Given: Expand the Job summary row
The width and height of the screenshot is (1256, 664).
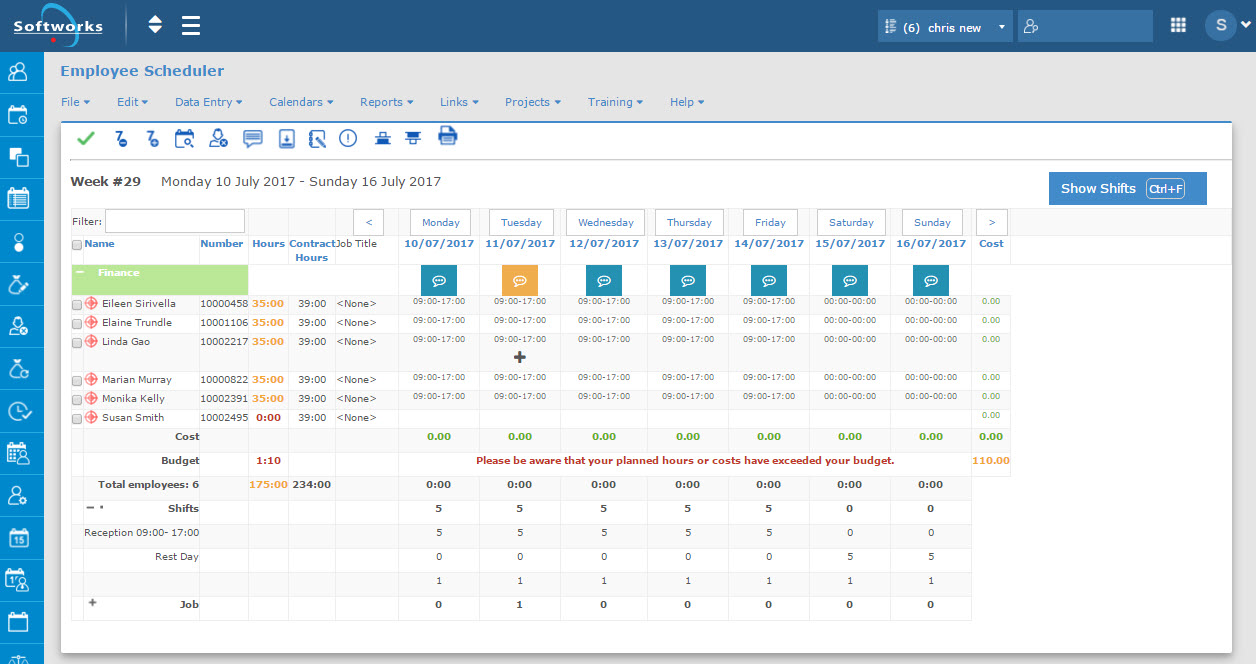Looking at the screenshot, I should (x=93, y=603).
